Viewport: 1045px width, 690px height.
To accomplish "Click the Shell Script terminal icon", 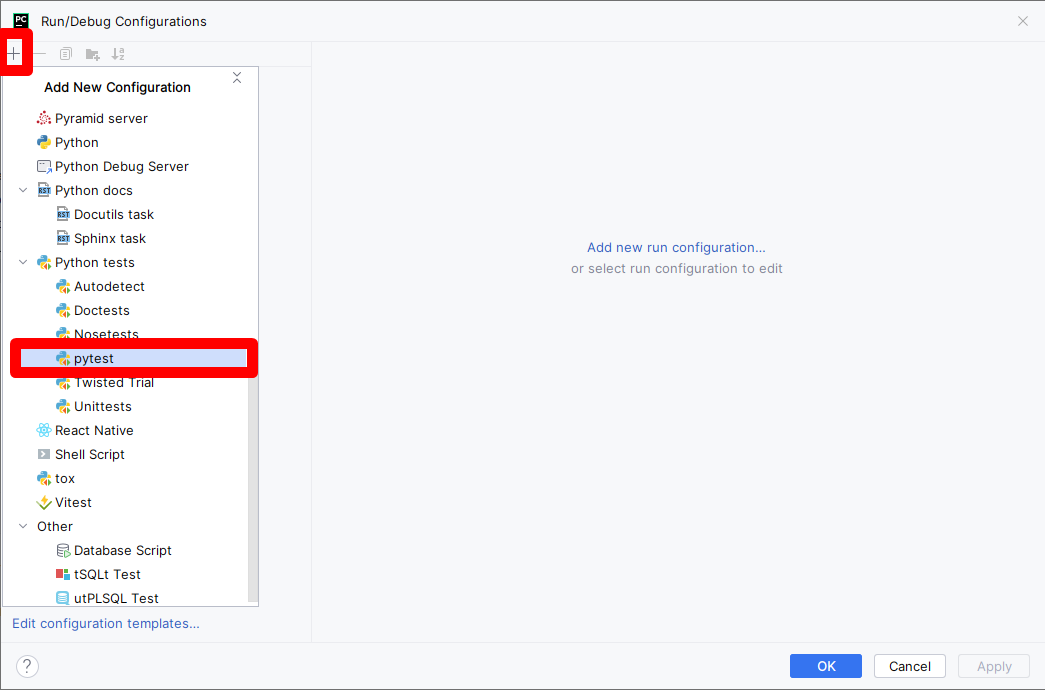I will pos(44,454).
